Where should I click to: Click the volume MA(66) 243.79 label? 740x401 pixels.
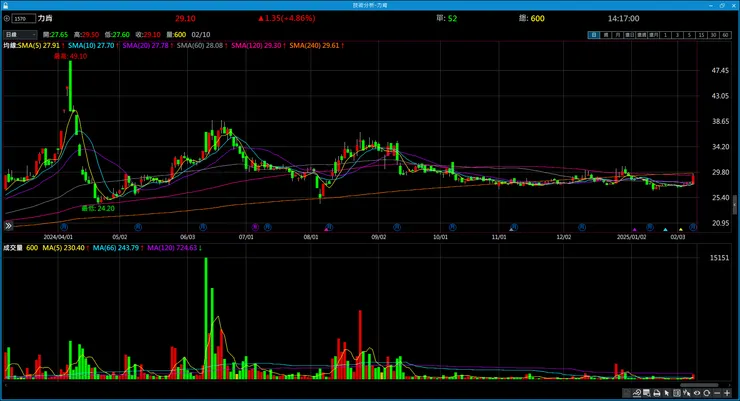(x=118, y=248)
